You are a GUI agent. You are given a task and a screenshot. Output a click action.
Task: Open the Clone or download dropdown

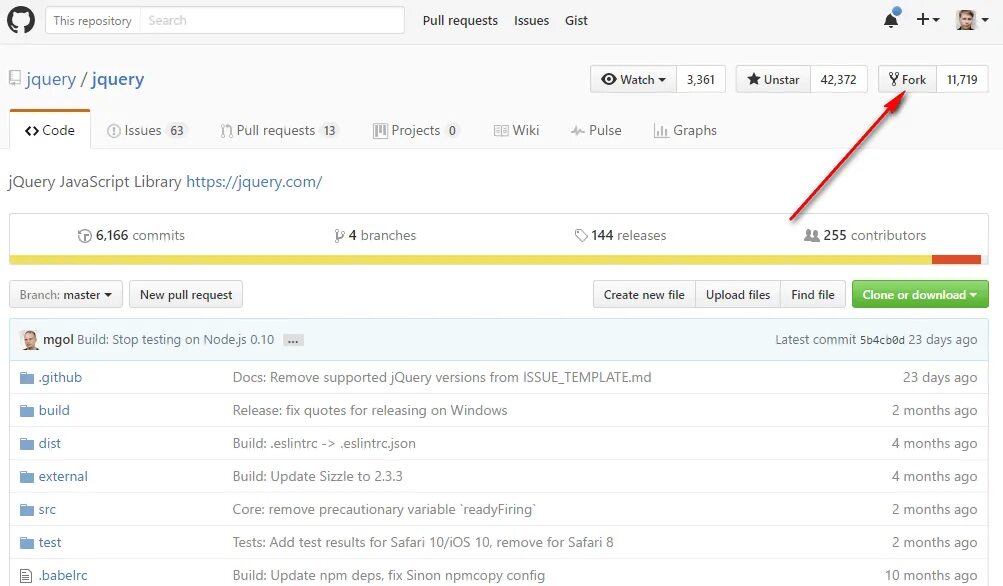pos(920,294)
